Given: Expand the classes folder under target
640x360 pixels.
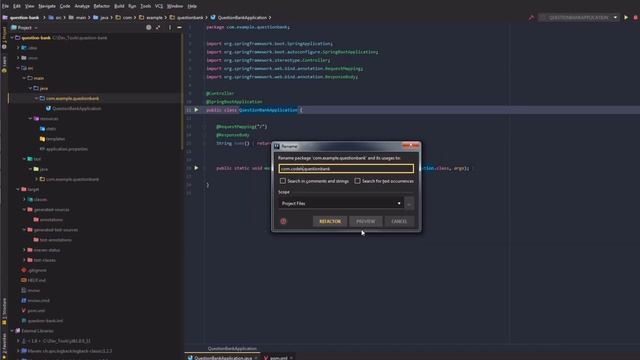Looking at the screenshot, I should 24,199.
